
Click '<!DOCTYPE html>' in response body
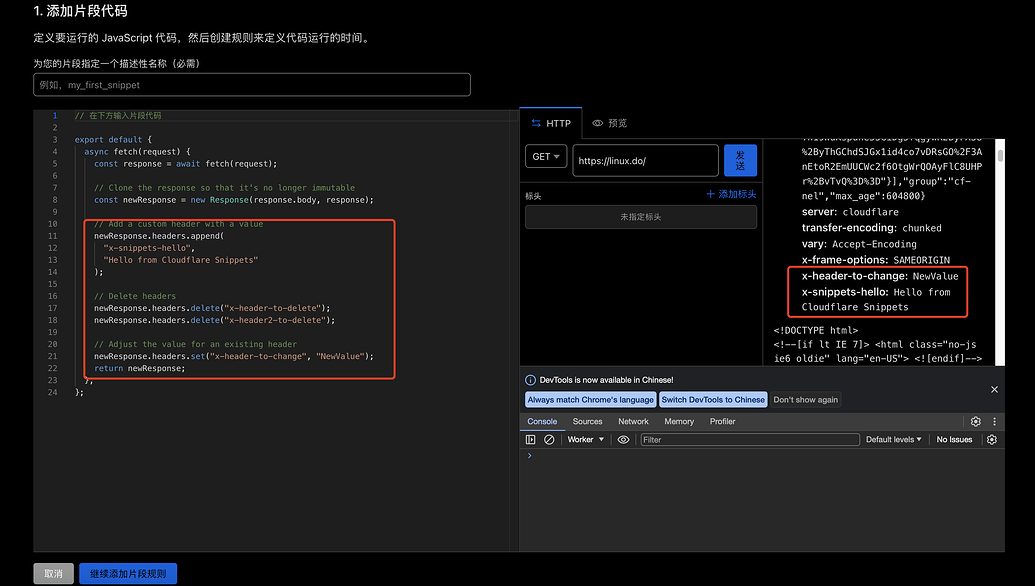(x=815, y=330)
